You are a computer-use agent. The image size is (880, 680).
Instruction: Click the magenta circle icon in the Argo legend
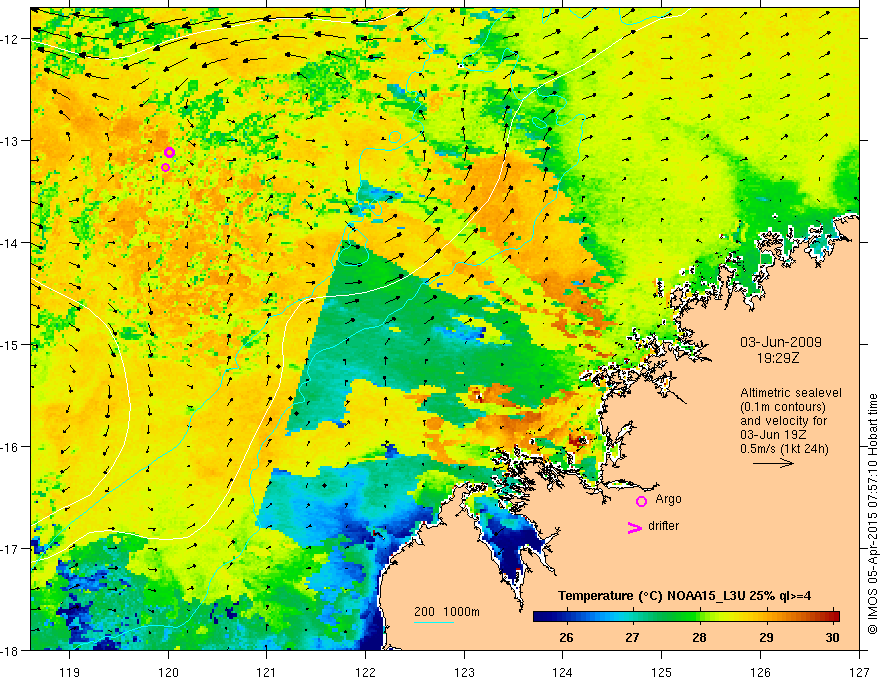click(x=641, y=501)
